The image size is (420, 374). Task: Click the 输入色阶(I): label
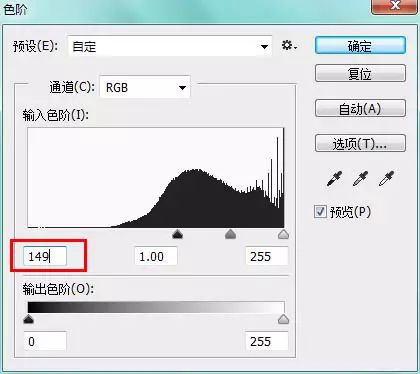point(55,115)
